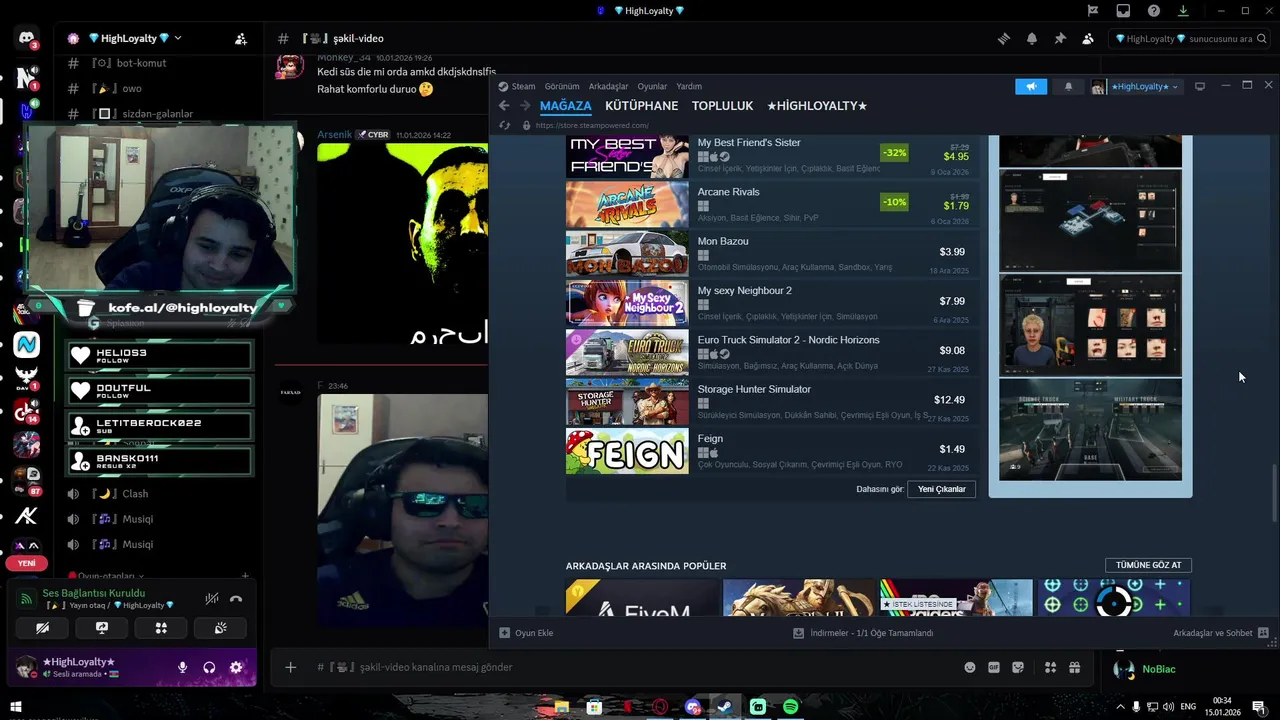This screenshot has height=720, width=1280.
Task: Join the Clash voice channel
Action: pos(135,494)
